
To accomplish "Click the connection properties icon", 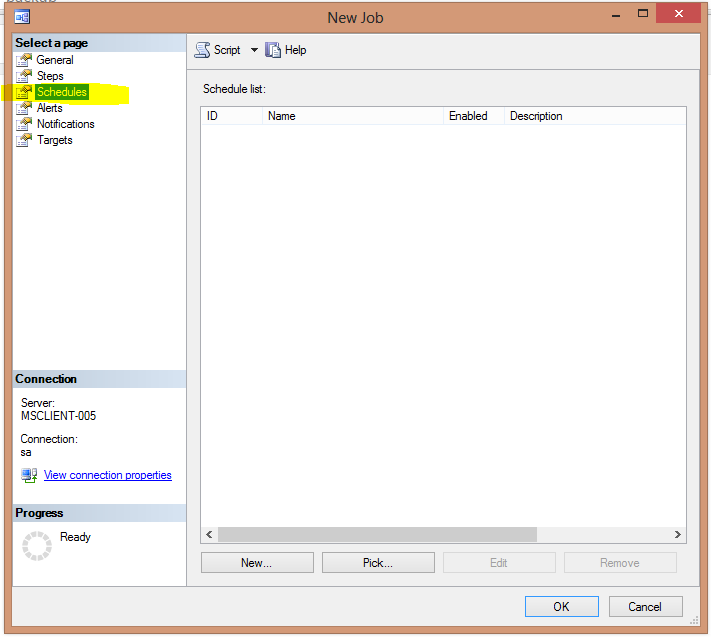I will [x=29, y=475].
